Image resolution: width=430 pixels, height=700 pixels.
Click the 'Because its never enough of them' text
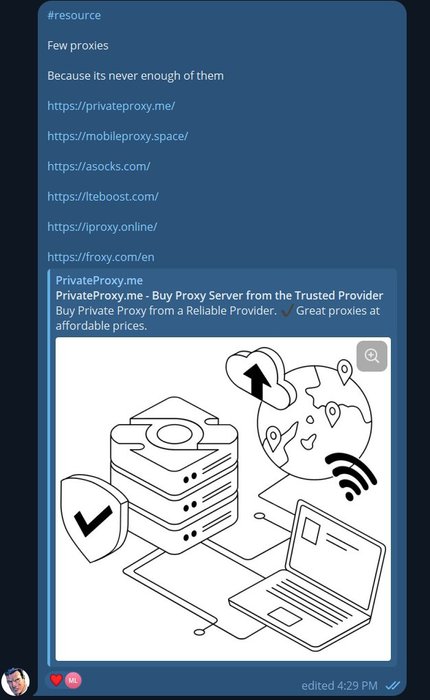136,76
